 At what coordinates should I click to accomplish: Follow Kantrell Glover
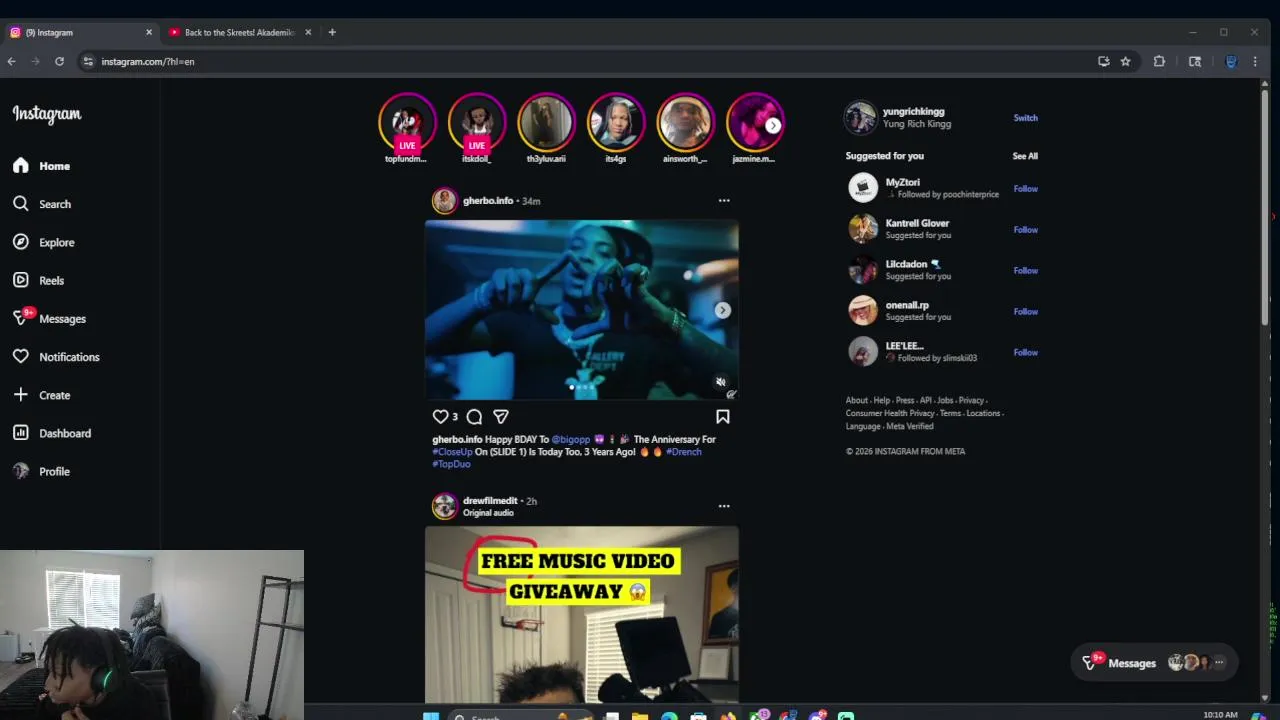(1025, 229)
